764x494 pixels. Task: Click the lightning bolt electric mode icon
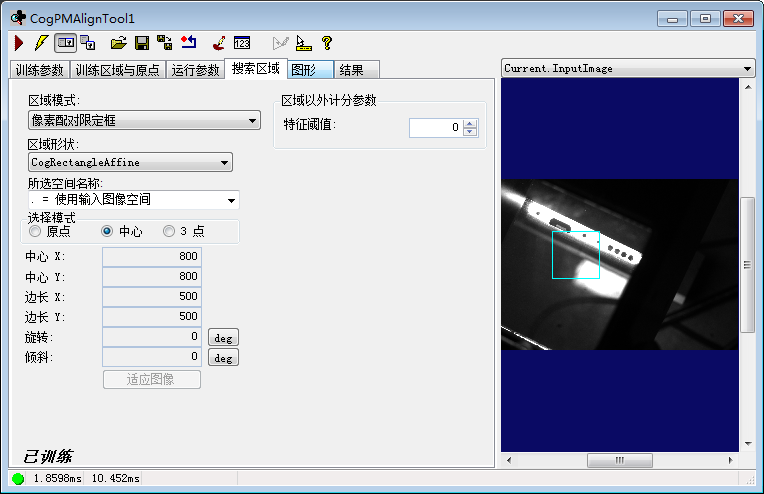pos(40,43)
